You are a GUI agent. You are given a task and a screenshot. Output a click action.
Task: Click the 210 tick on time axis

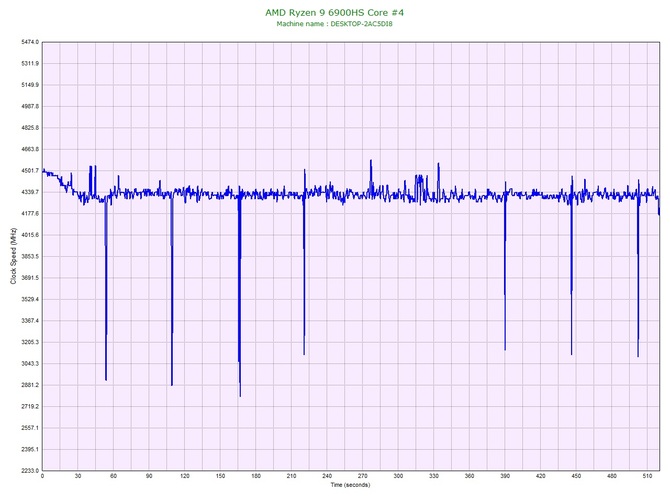(291, 476)
